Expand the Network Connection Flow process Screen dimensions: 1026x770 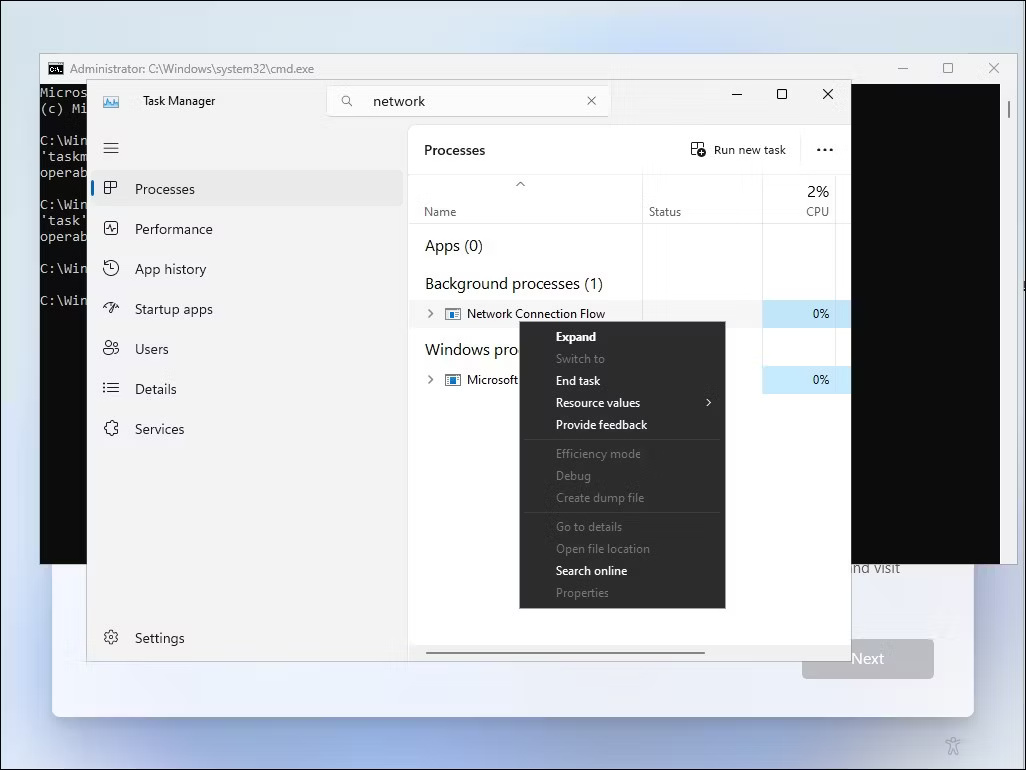[430, 313]
